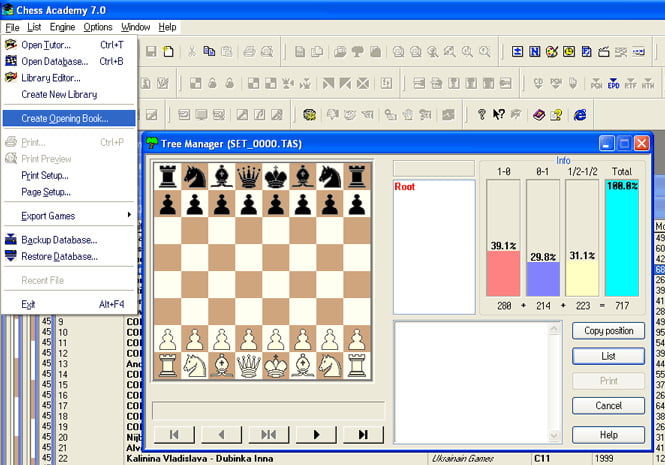Step forward one move with right arrow button
Screen dimensions: 665x465
(x=316, y=434)
